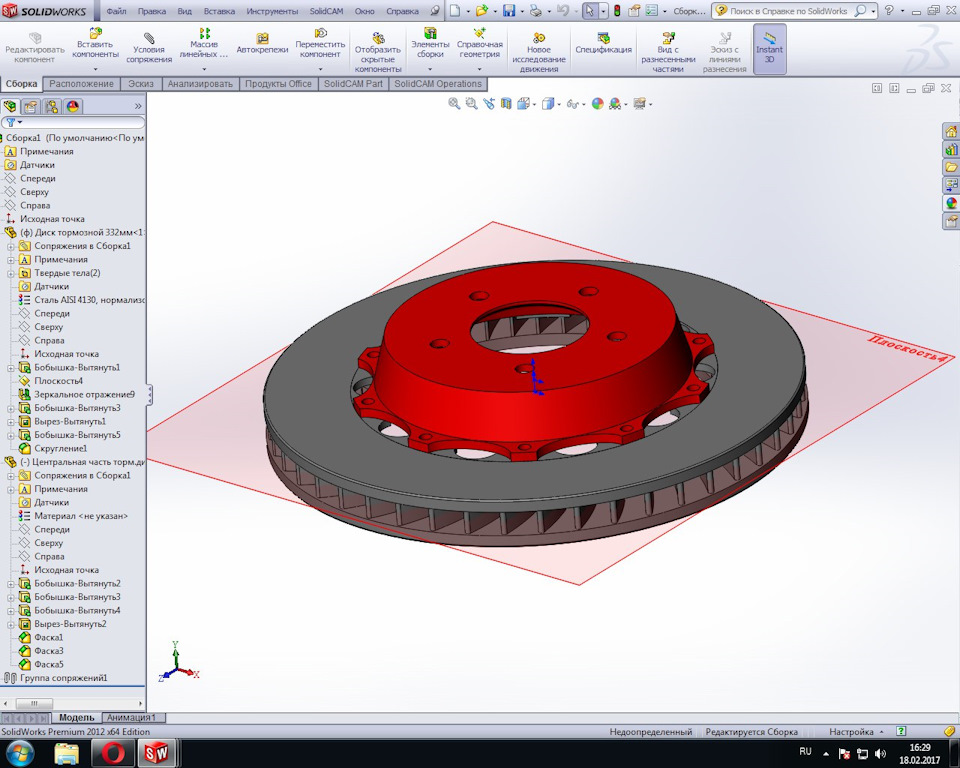Open the Specification (Спецификация) tool
Screen dimensions: 960x768
coord(603,37)
